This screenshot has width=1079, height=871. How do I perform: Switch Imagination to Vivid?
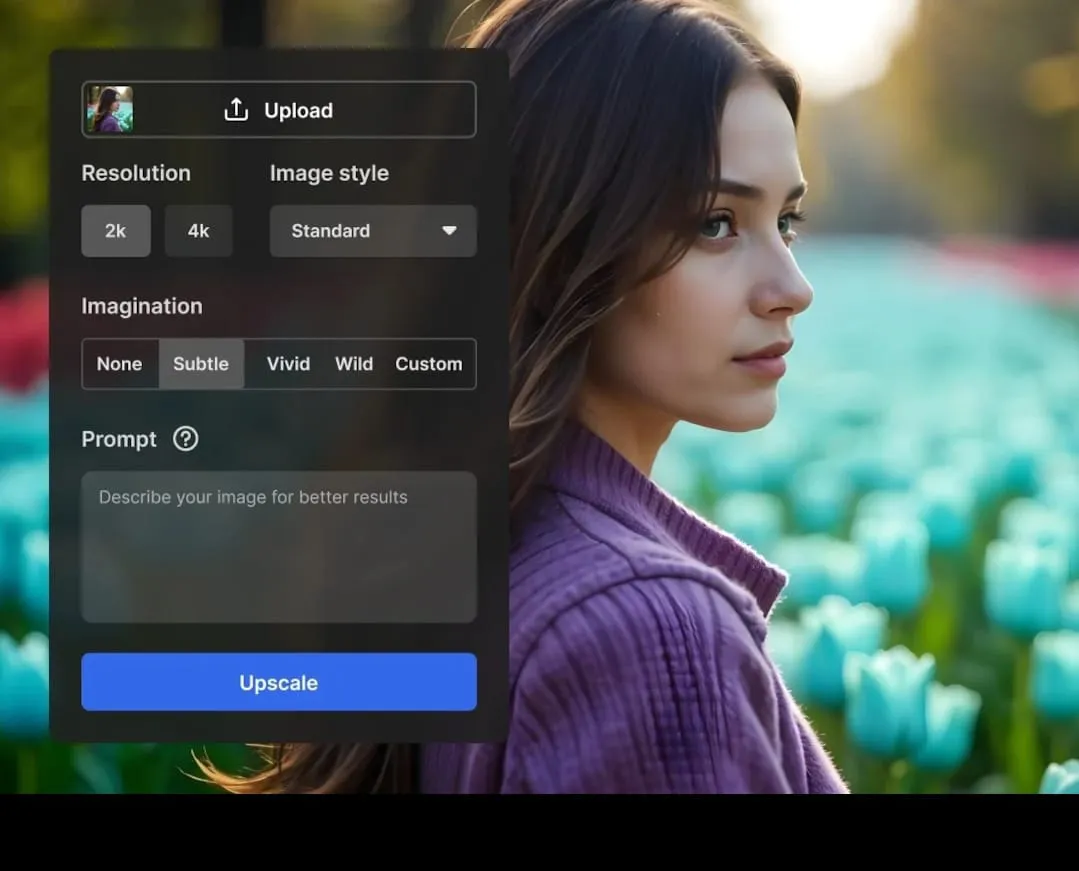click(288, 364)
